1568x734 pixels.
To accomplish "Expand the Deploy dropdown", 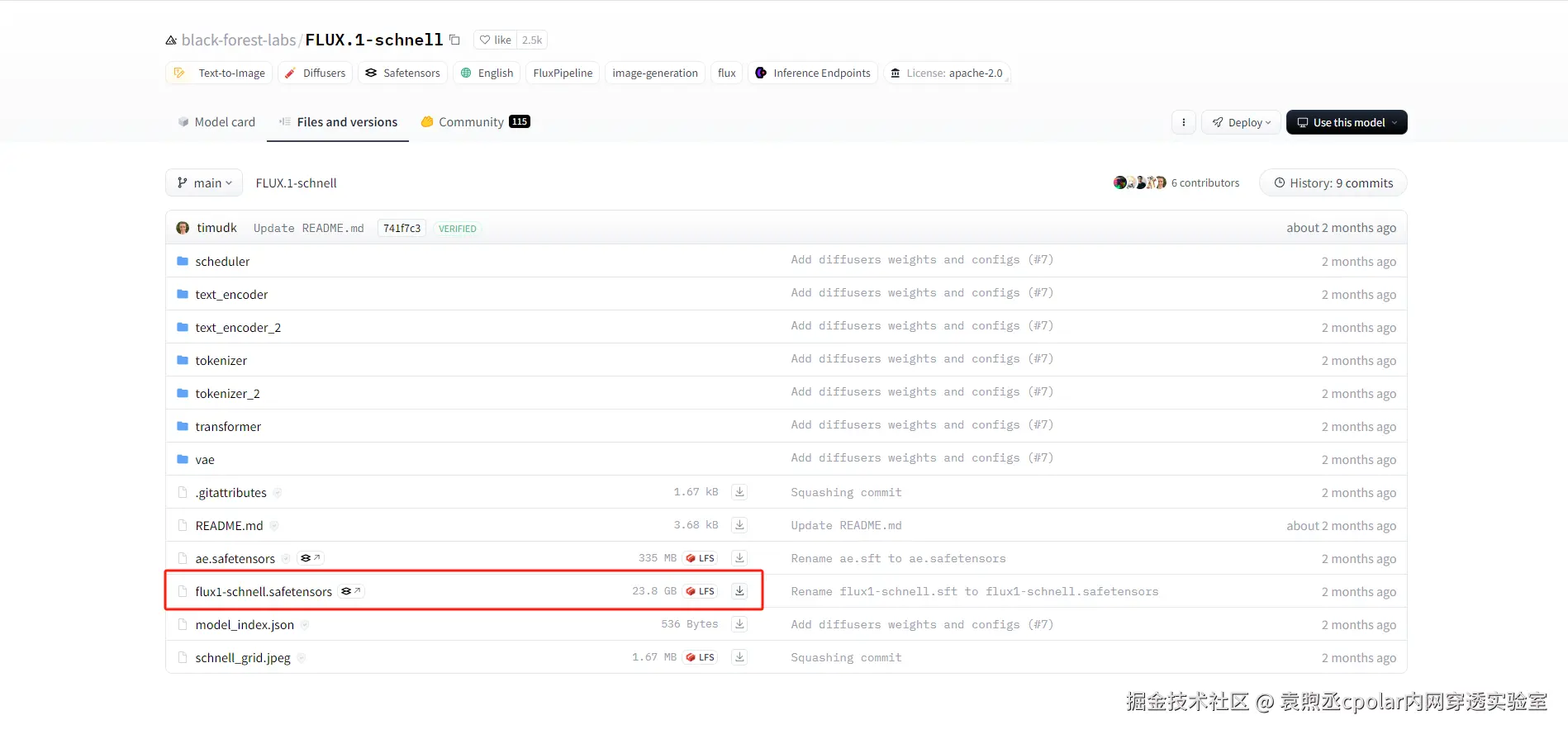I will pos(1241,122).
